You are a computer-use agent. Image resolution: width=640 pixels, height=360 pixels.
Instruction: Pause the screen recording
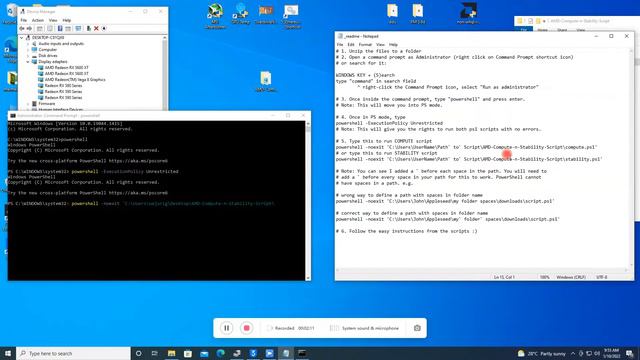click(227, 328)
